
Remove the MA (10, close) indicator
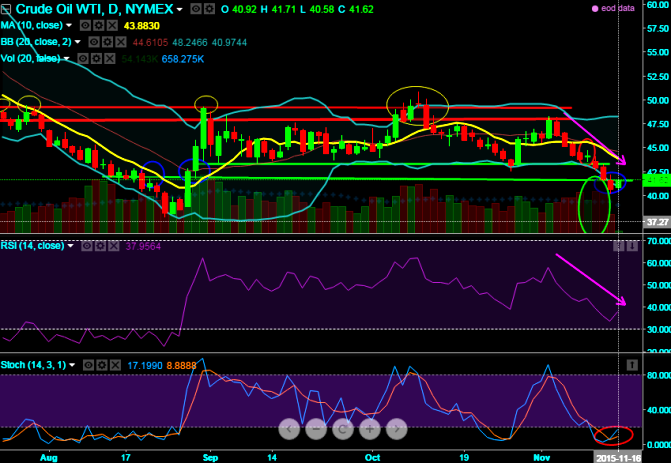click(112, 26)
